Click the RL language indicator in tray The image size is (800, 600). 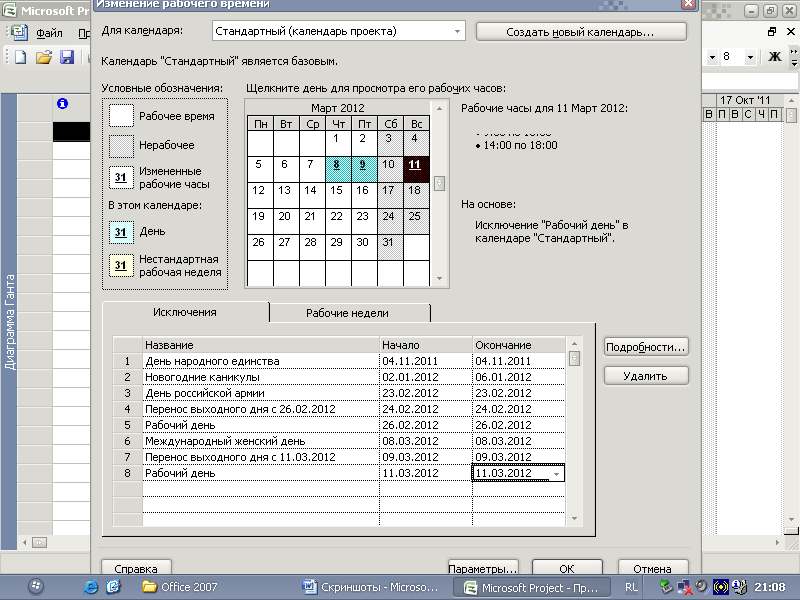click(x=631, y=587)
